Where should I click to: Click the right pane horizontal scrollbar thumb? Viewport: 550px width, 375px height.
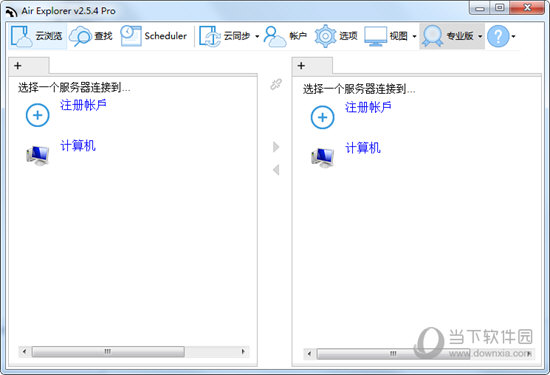pyautogui.click(x=393, y=354)
